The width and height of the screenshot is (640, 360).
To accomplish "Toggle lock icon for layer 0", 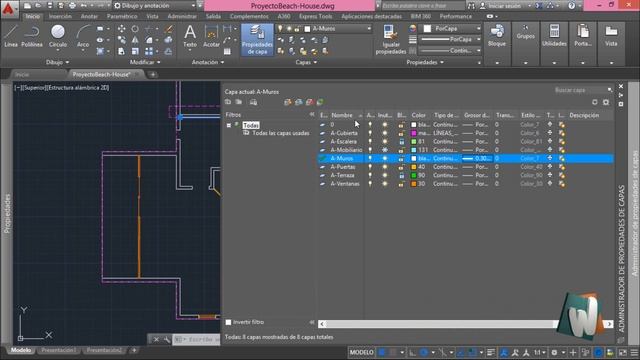I will coord(402,124).
